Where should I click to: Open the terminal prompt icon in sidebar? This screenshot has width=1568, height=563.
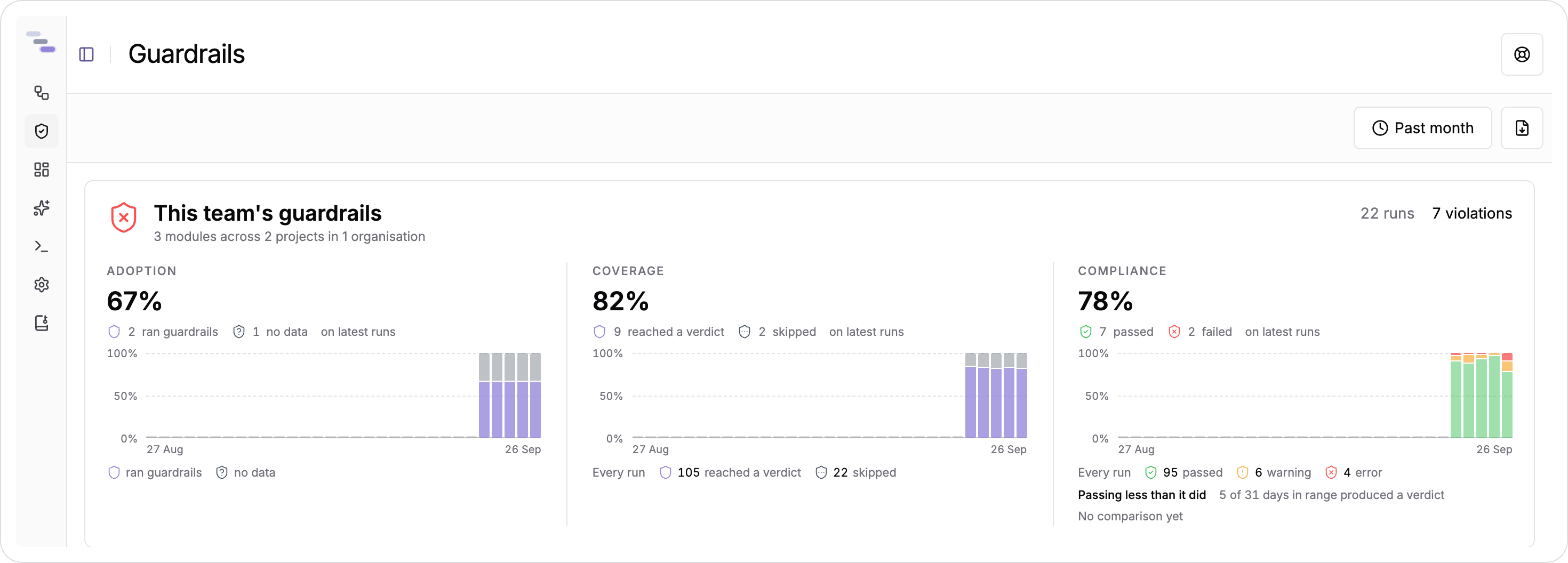click(x=42, y=246)
